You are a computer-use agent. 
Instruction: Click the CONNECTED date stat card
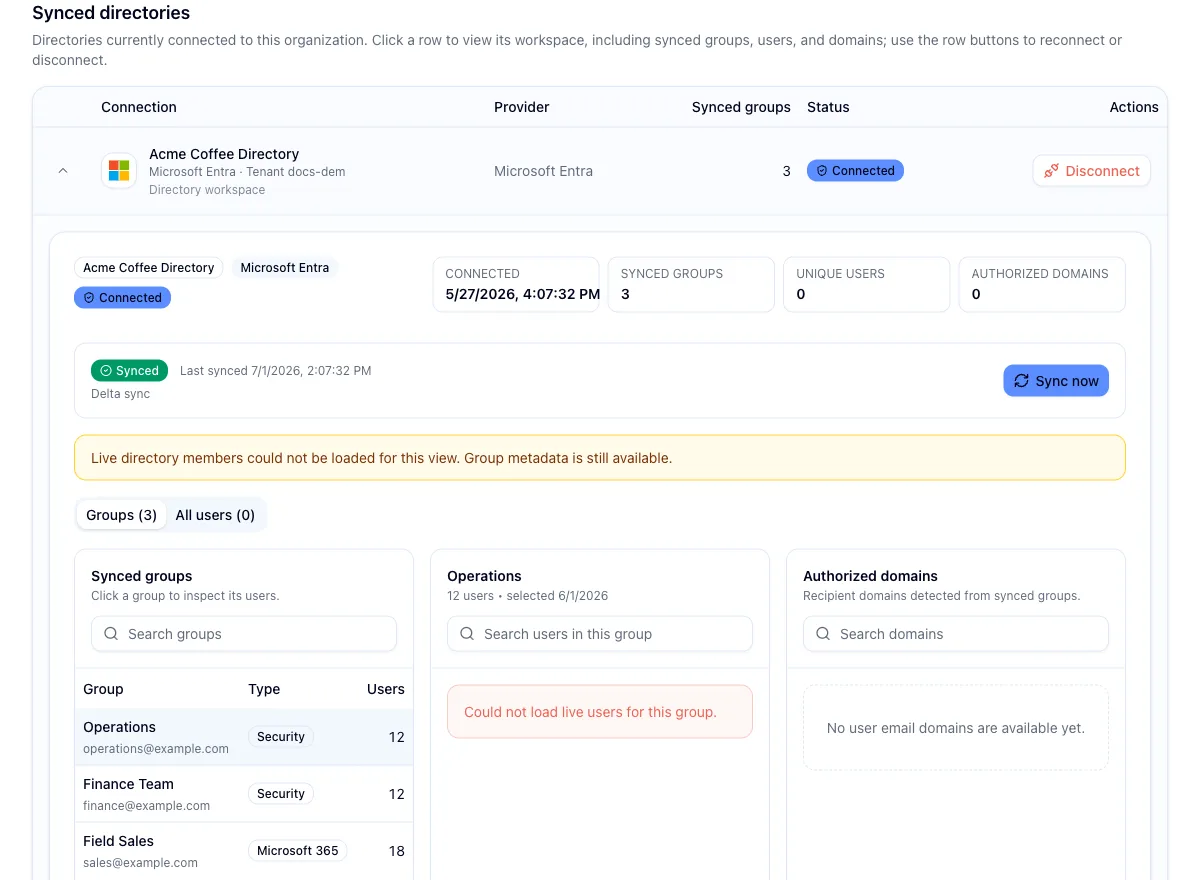(516, 284)
